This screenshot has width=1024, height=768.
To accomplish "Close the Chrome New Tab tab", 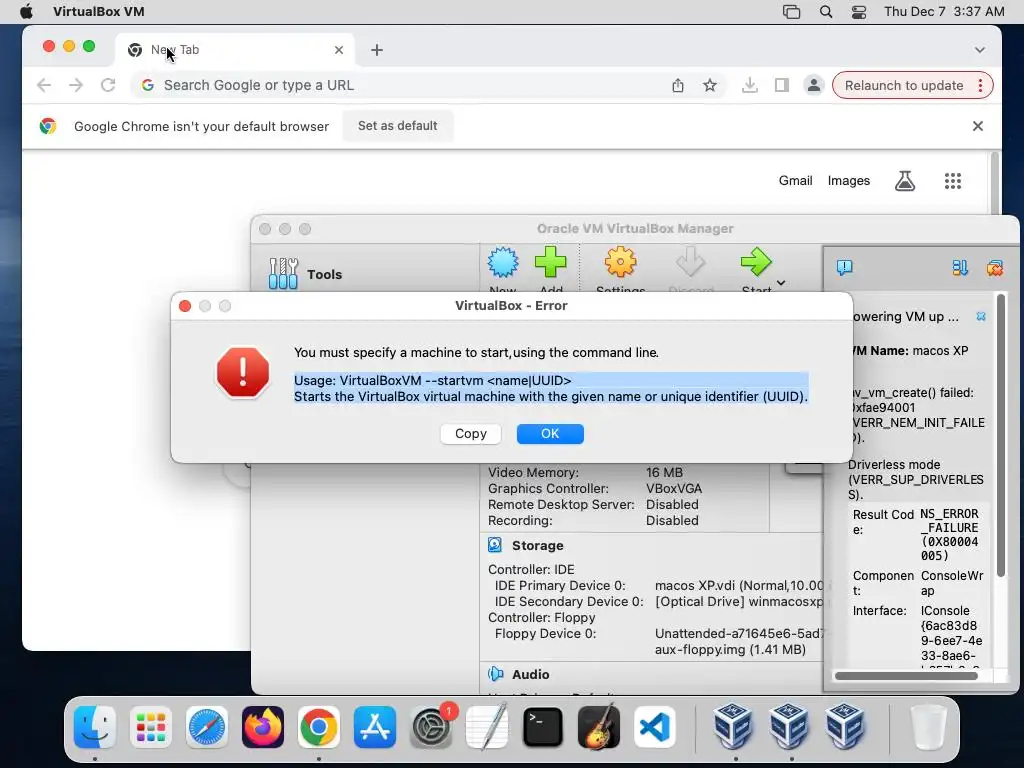I will (338, 50).
